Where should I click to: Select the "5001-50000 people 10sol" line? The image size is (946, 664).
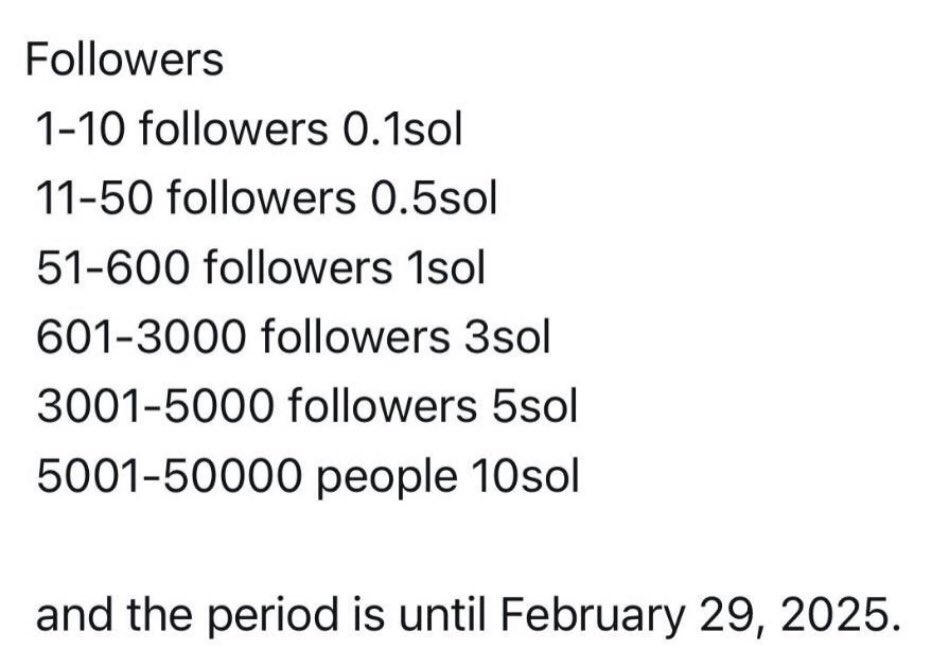click(x=308, y=476)
